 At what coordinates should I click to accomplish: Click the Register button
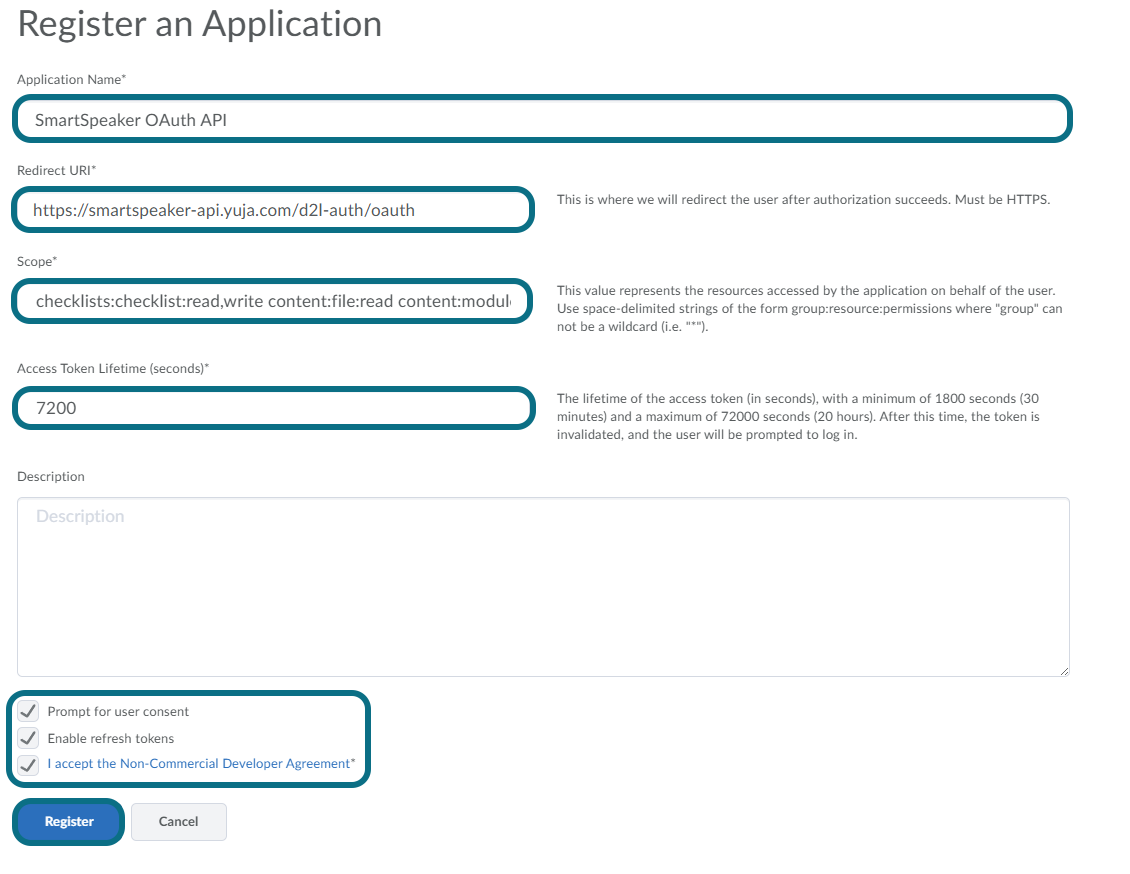pyautogui.click(x=67, y=821)
